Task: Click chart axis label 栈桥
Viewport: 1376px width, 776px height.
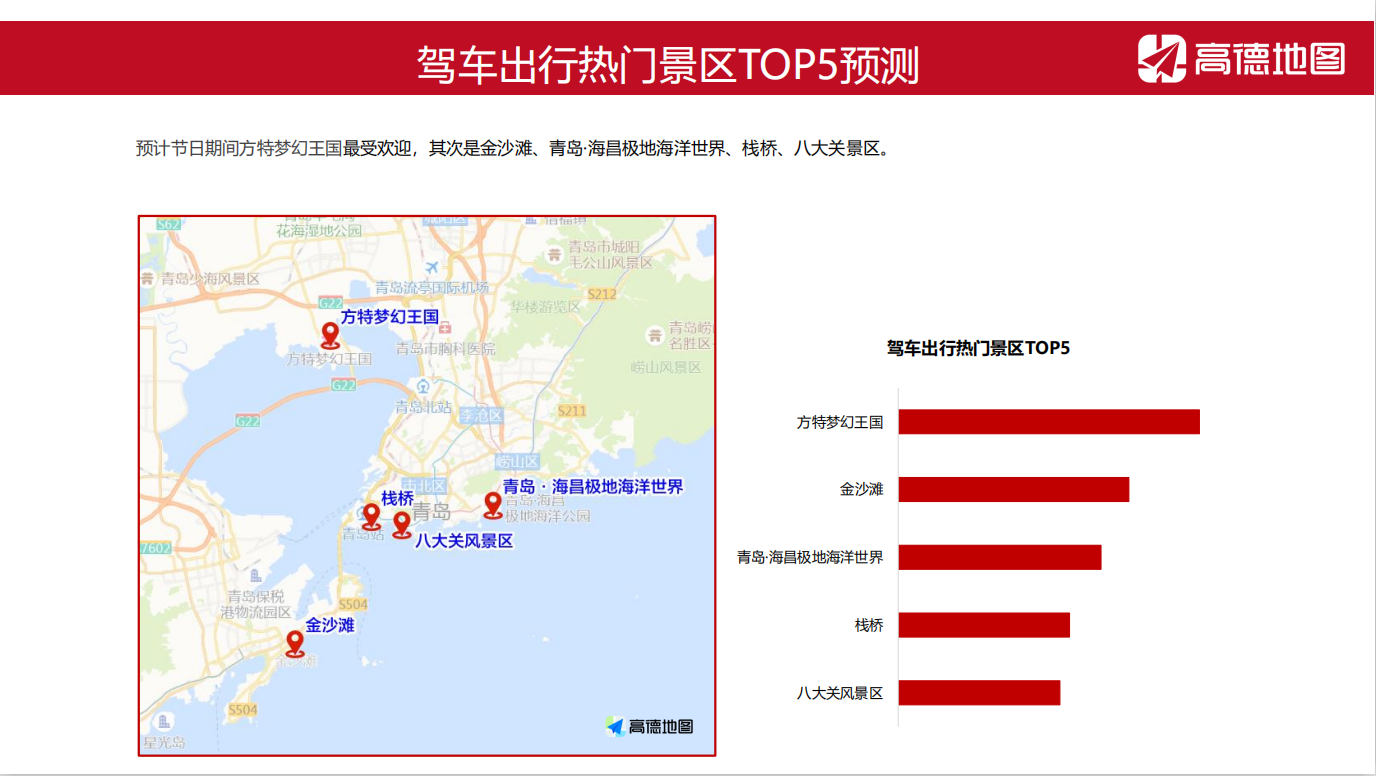Action: 869,625
